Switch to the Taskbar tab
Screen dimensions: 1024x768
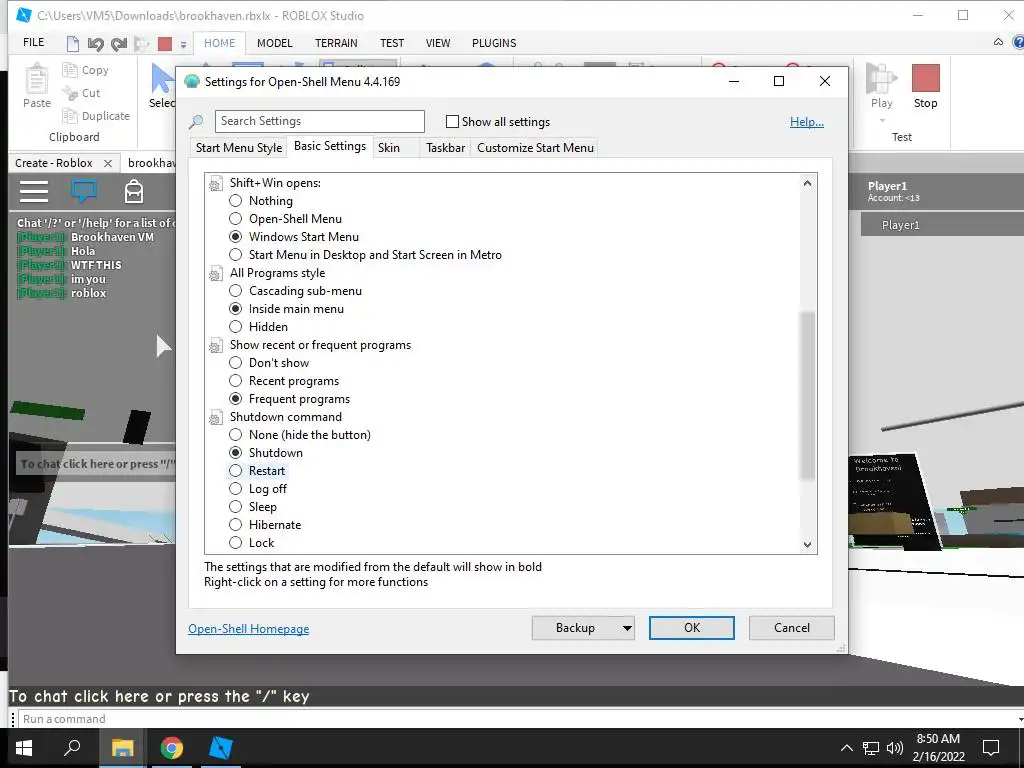click(445, 148)
